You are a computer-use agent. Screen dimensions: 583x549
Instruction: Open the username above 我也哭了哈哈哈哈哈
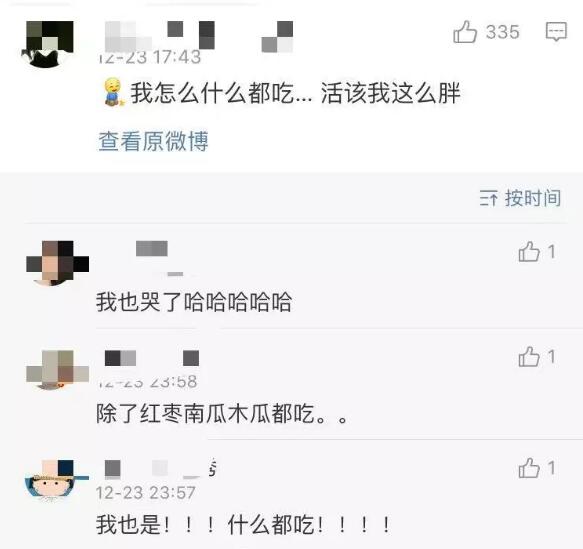pyautogui.click(x=152, y=249)
